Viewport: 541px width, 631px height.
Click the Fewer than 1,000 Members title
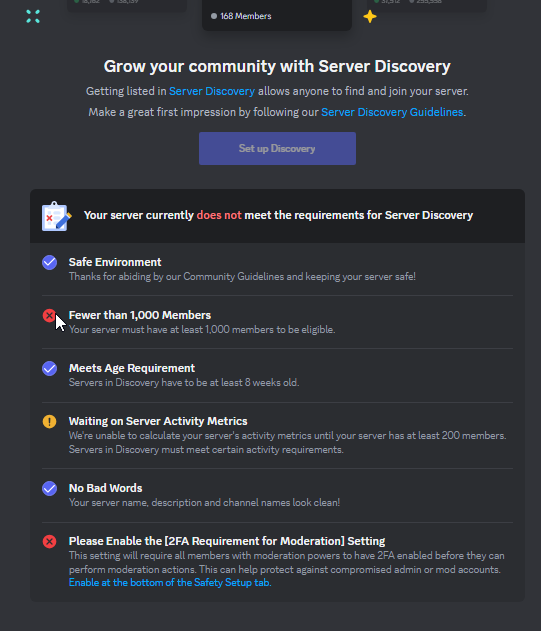click(x=140, y=315)
